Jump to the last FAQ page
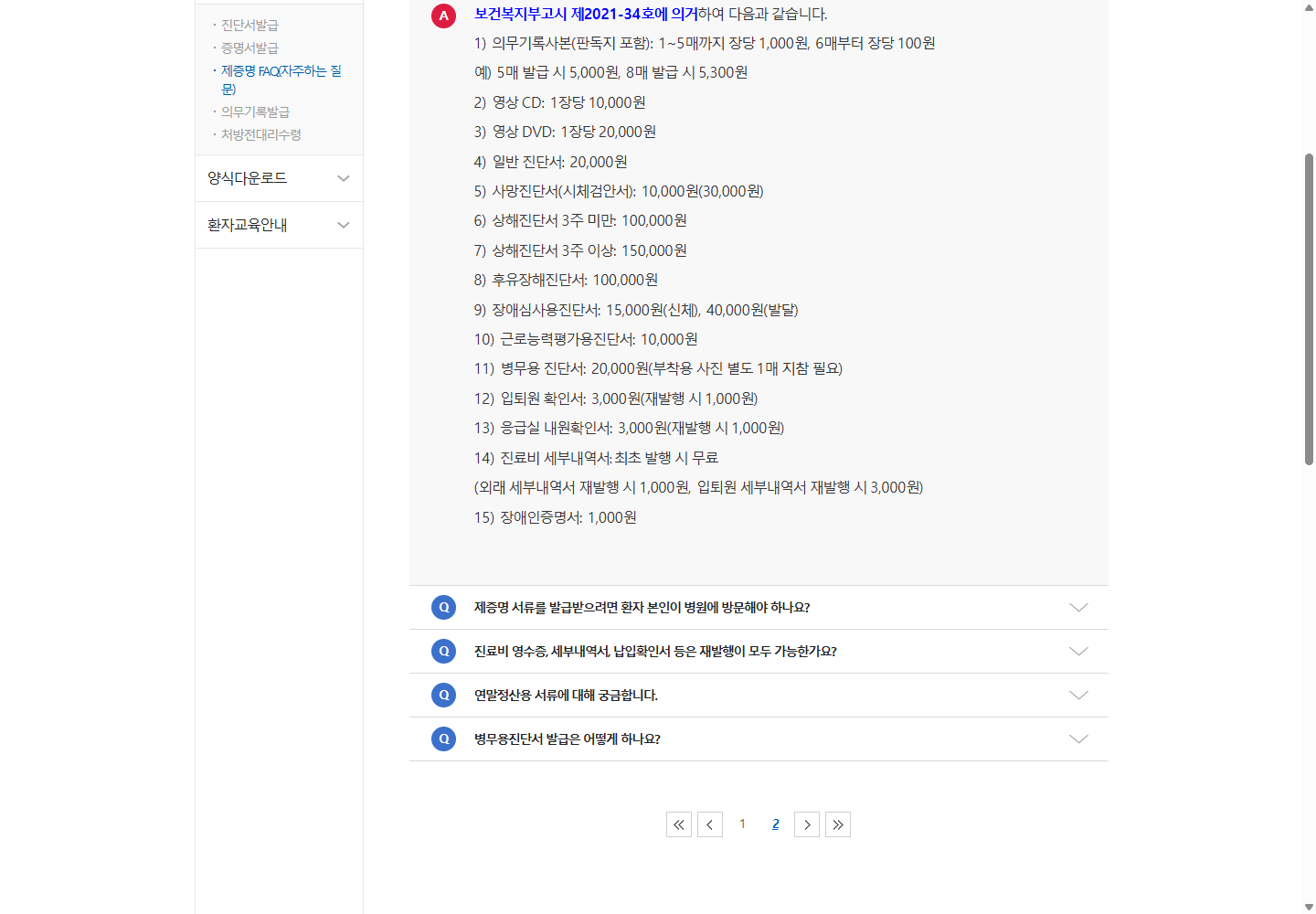 pos(838,824)
